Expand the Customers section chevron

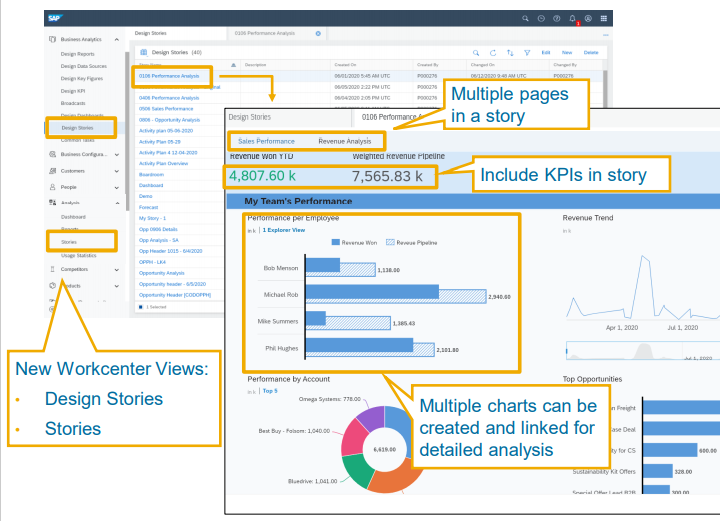coord(117,171)
